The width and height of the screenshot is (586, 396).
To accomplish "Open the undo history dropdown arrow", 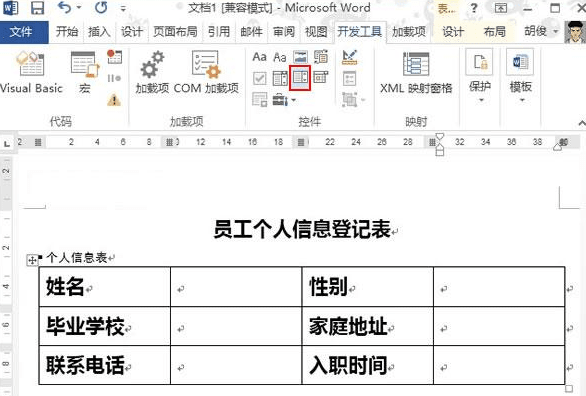I will [x=79, y=8].
